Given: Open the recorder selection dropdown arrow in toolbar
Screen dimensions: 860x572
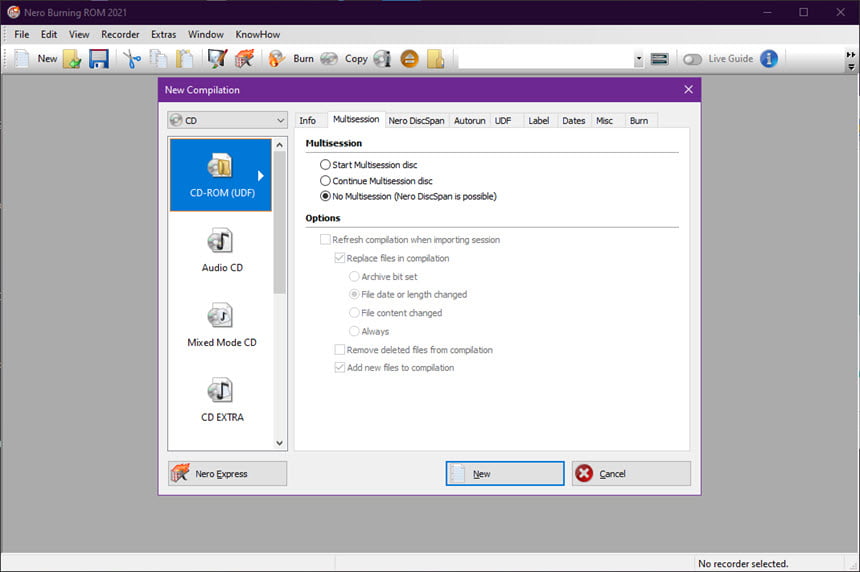Looking at the screenshot, I should point(638,59).
